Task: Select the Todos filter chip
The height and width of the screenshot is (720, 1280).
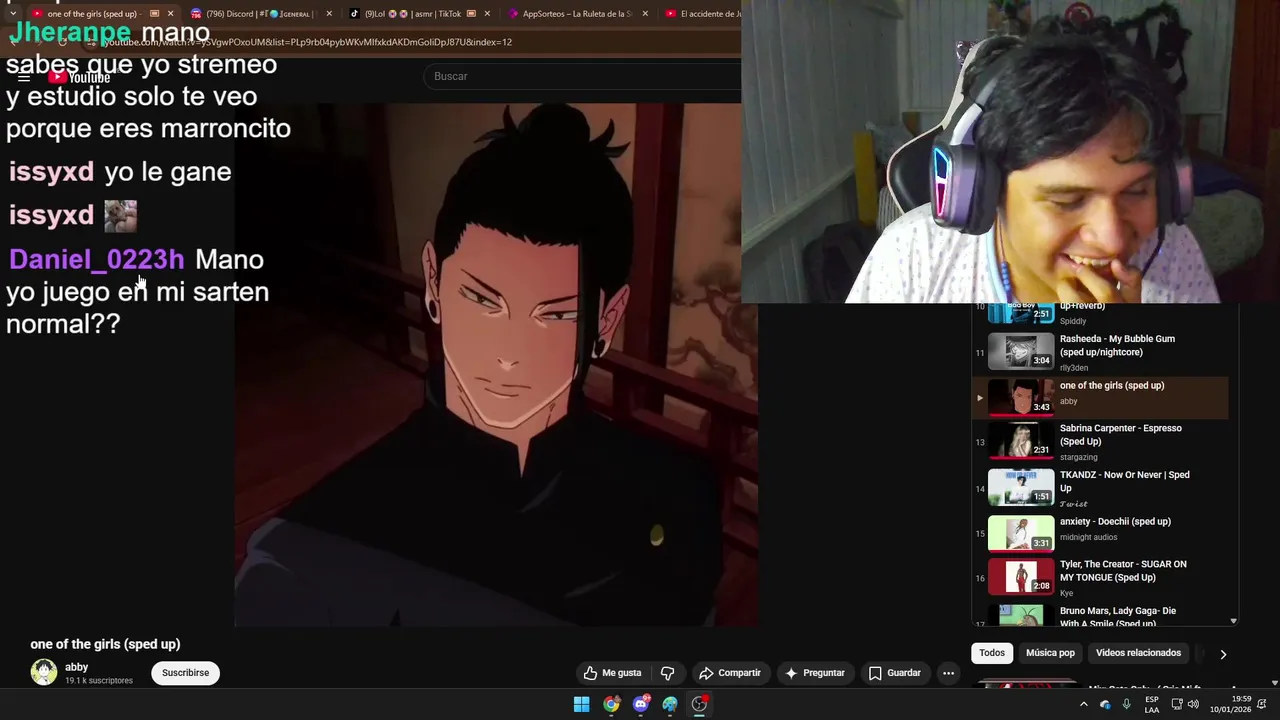Action: pyautogui.click(x=992, y=653)
